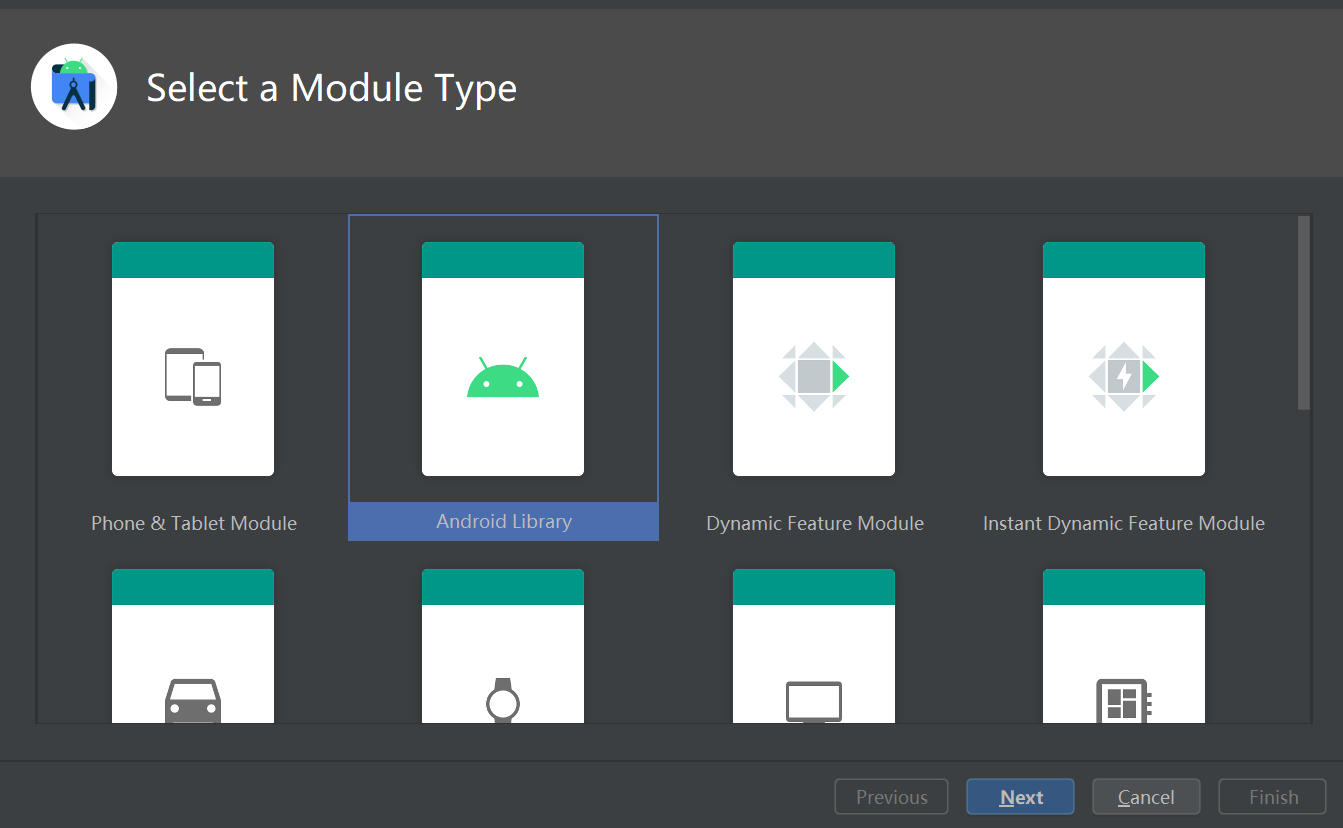The image size is (1343, 828).
Task: Click the Dynamic Feature Module label
Action: tap(815, 523)
